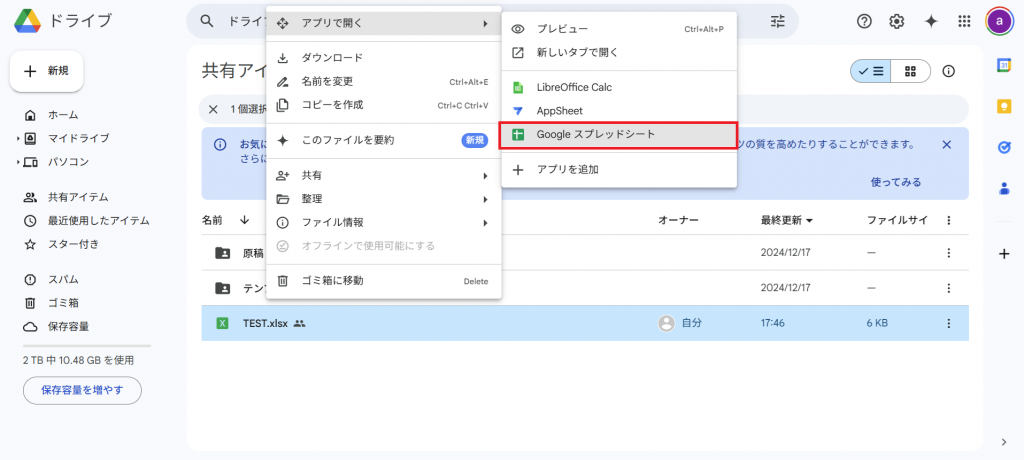This screenshot has width=1024, height=460.
Task: Open the settings gear icon
Action: (897, 22)
